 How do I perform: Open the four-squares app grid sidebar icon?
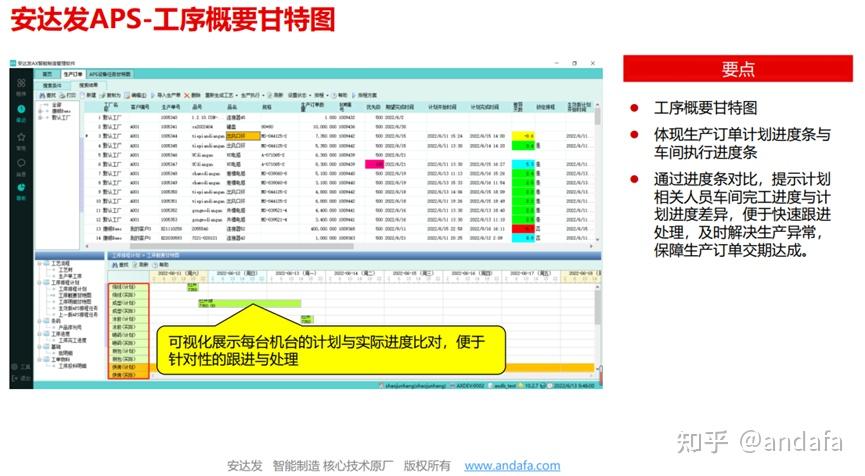coord(21,83)
